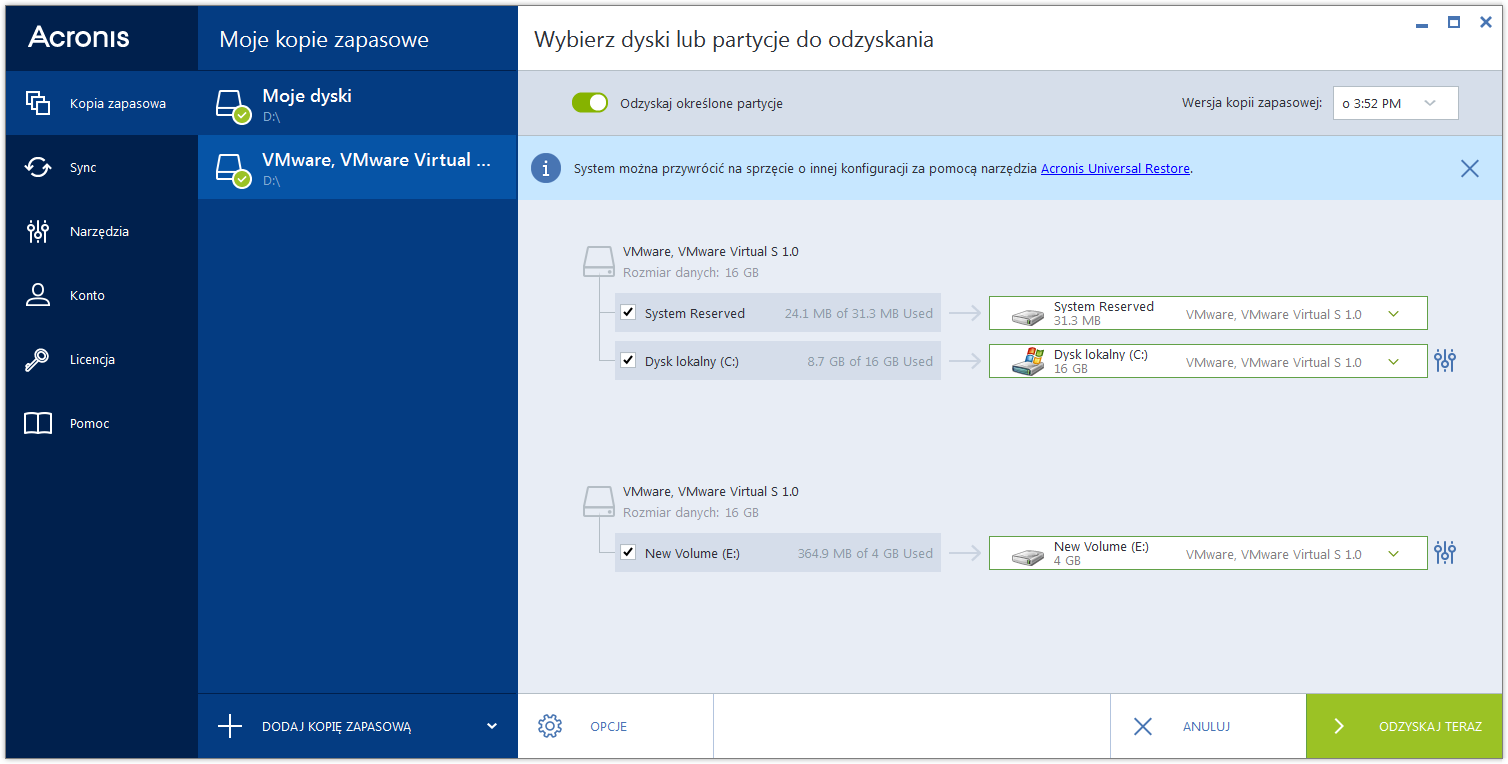Click the VMware backup drive icon in list
1508x764 pixels.
coord(233,169)
